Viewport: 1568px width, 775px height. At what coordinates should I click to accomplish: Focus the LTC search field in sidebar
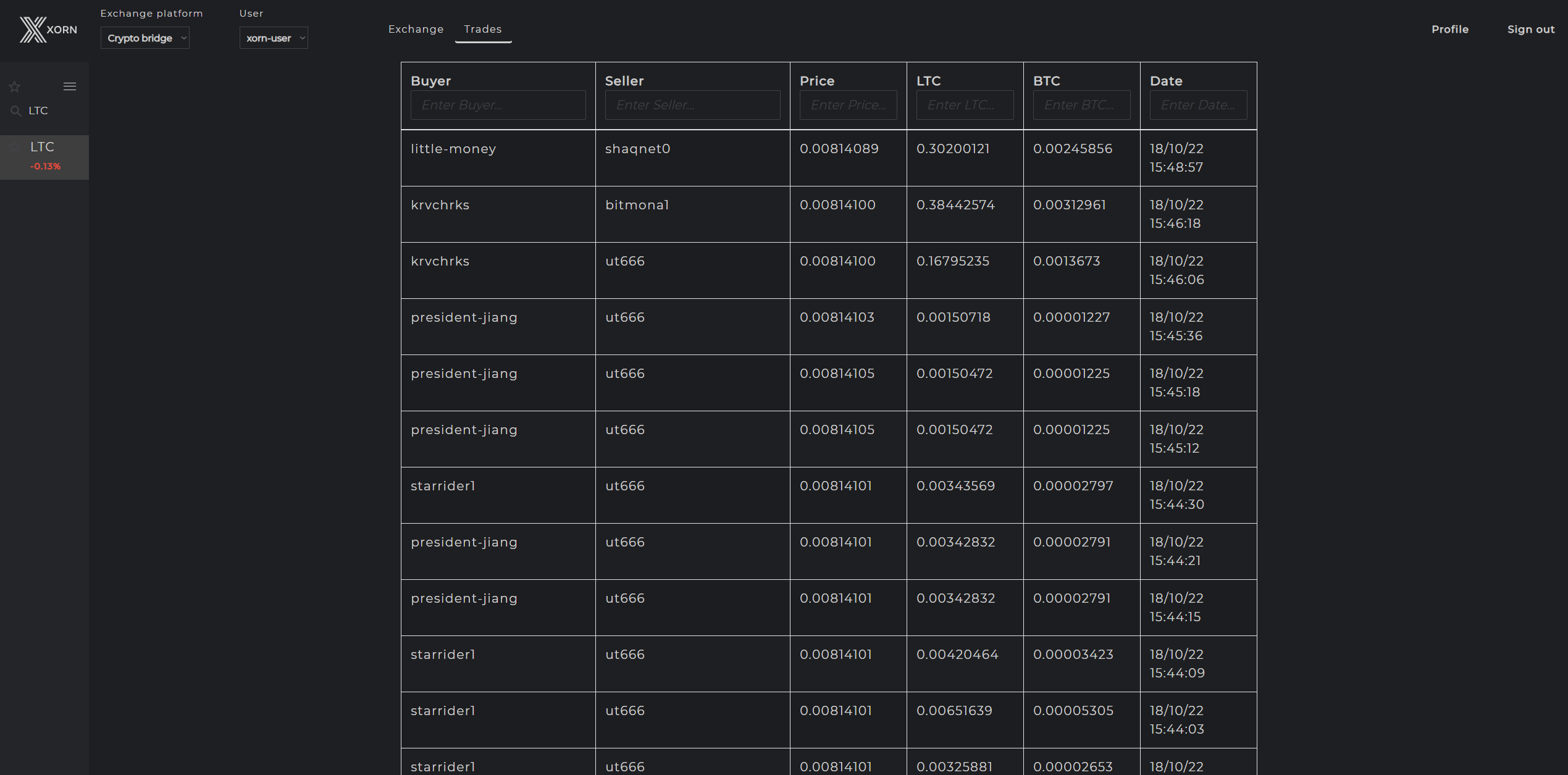click(x=52, y=111)
